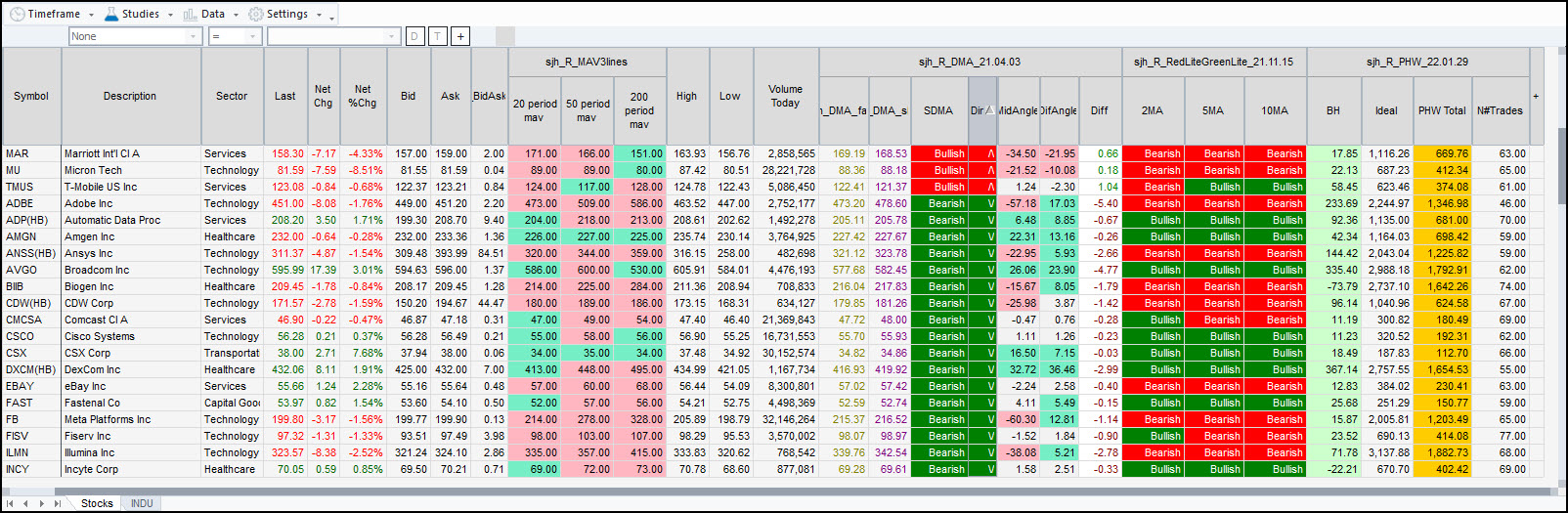The height and width of the screenshot is (513, 1568).
Task: Click the 84.51 BidAsk cell for ANSS
Action: [x=489, y=253]
